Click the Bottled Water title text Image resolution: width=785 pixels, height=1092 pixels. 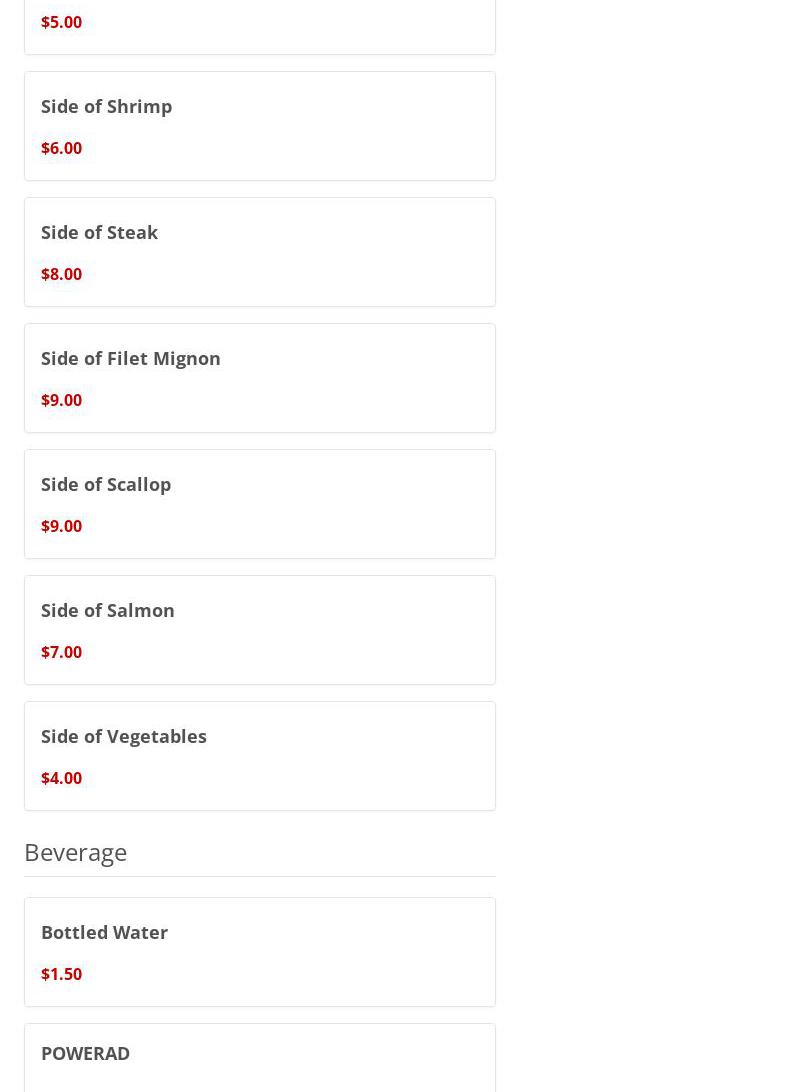(x=104, y=933)
